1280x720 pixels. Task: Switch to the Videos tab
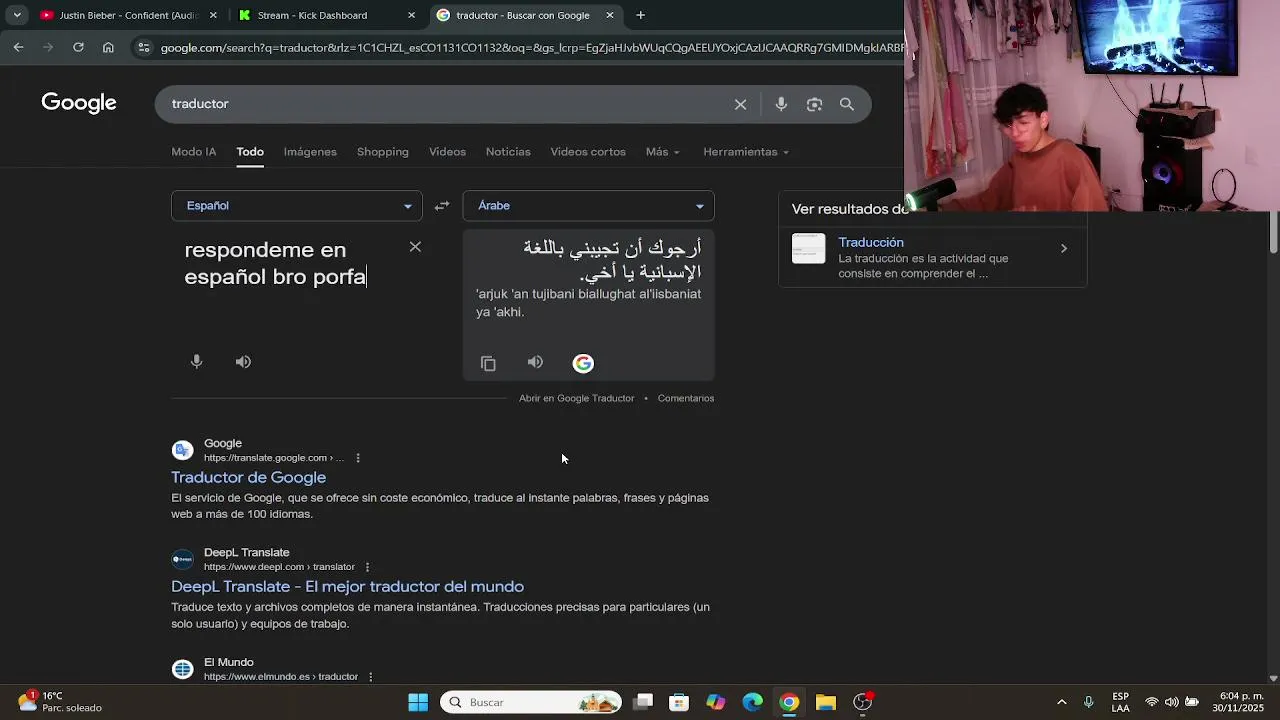tap(447, 152)
